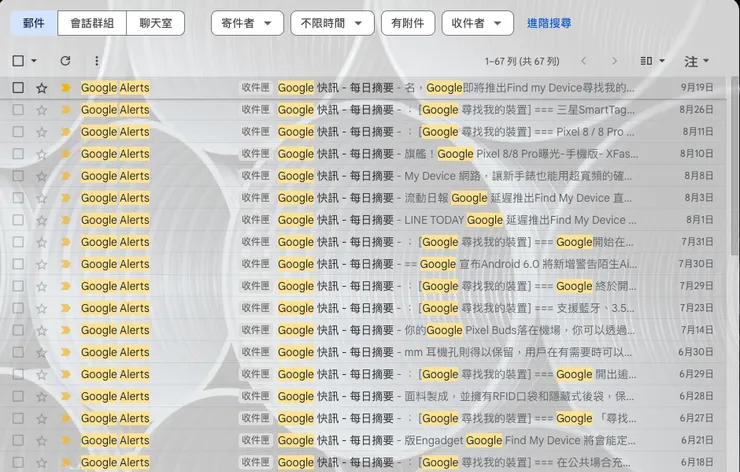The height and width of the screenshot is (472, 740).
Task: Check the box for 7月14日 email
Action: tap(18, 330)
